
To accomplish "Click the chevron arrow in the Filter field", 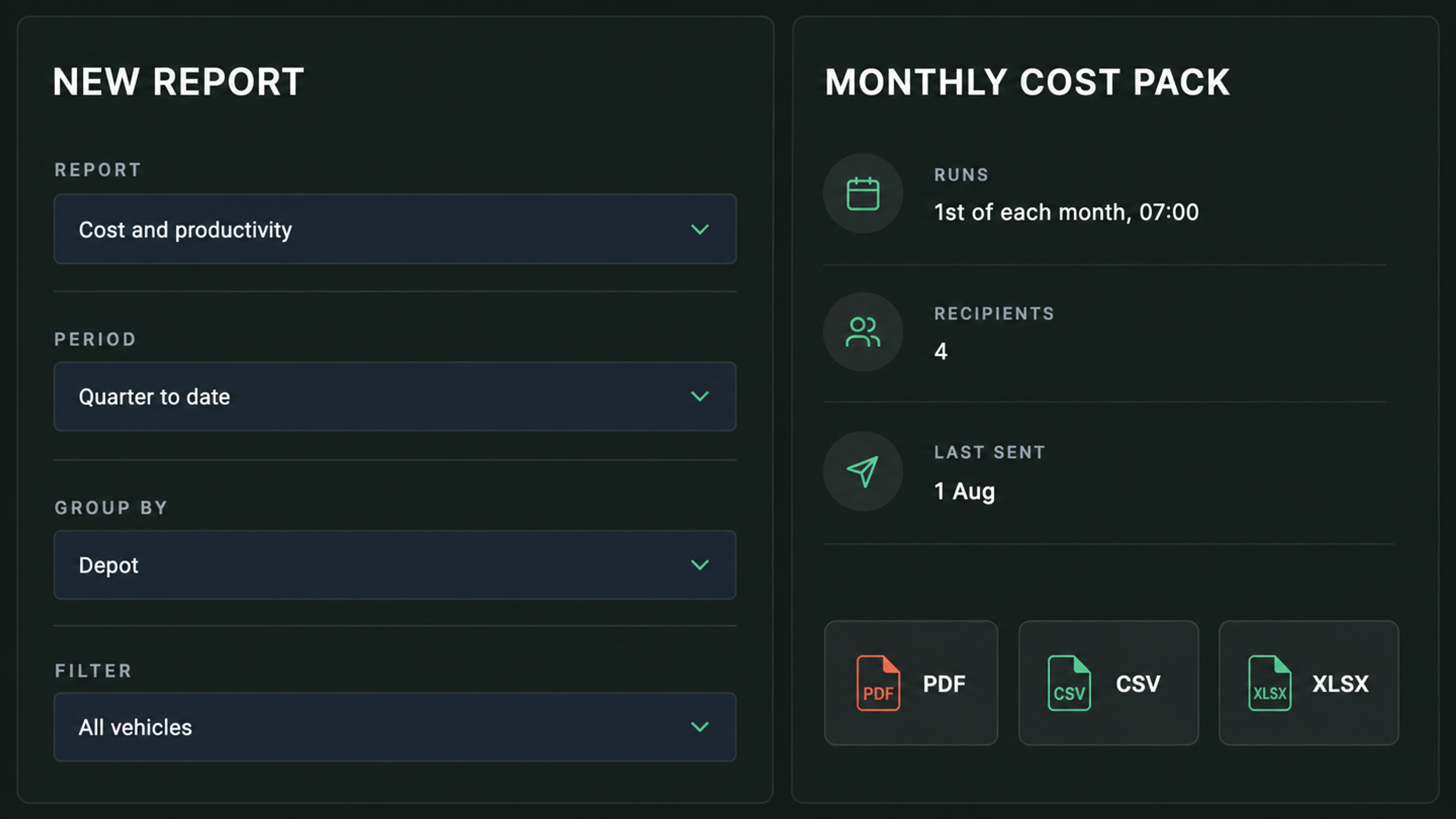I will tap(700, 727).
